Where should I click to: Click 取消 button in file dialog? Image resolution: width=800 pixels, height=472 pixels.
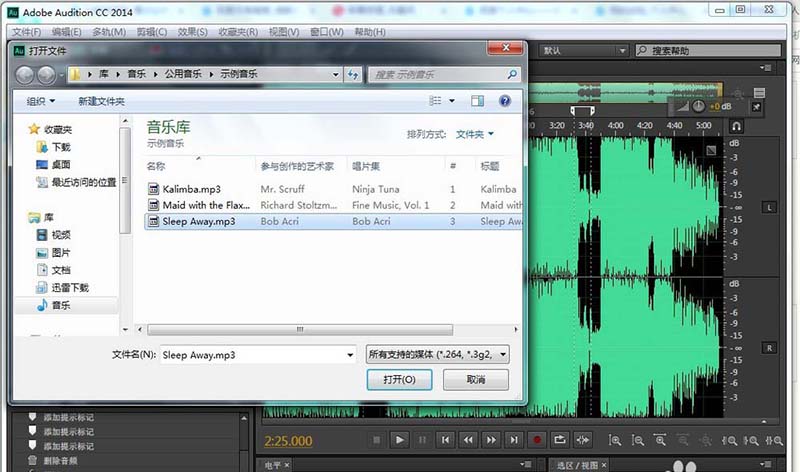(x=476, y=380)
